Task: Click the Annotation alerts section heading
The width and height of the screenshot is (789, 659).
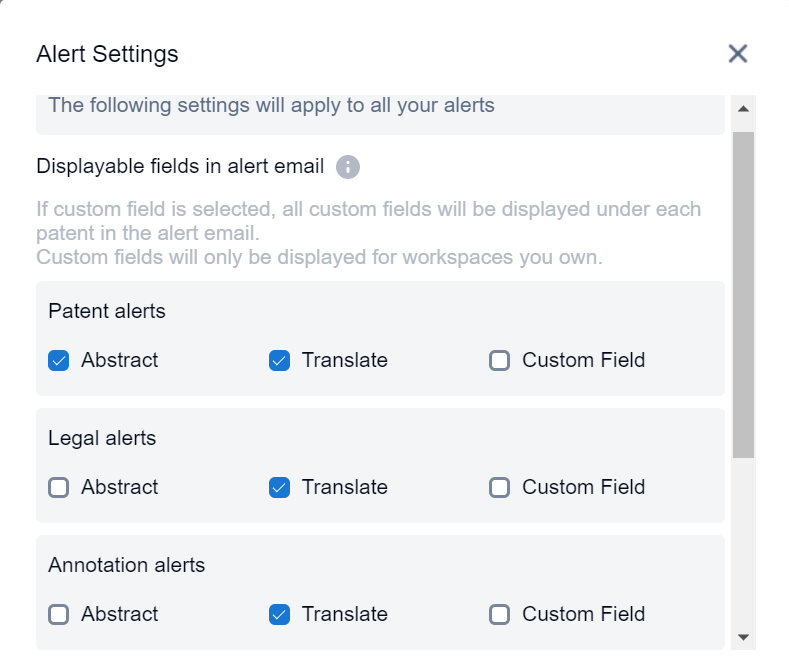Action: click(126, 565)
